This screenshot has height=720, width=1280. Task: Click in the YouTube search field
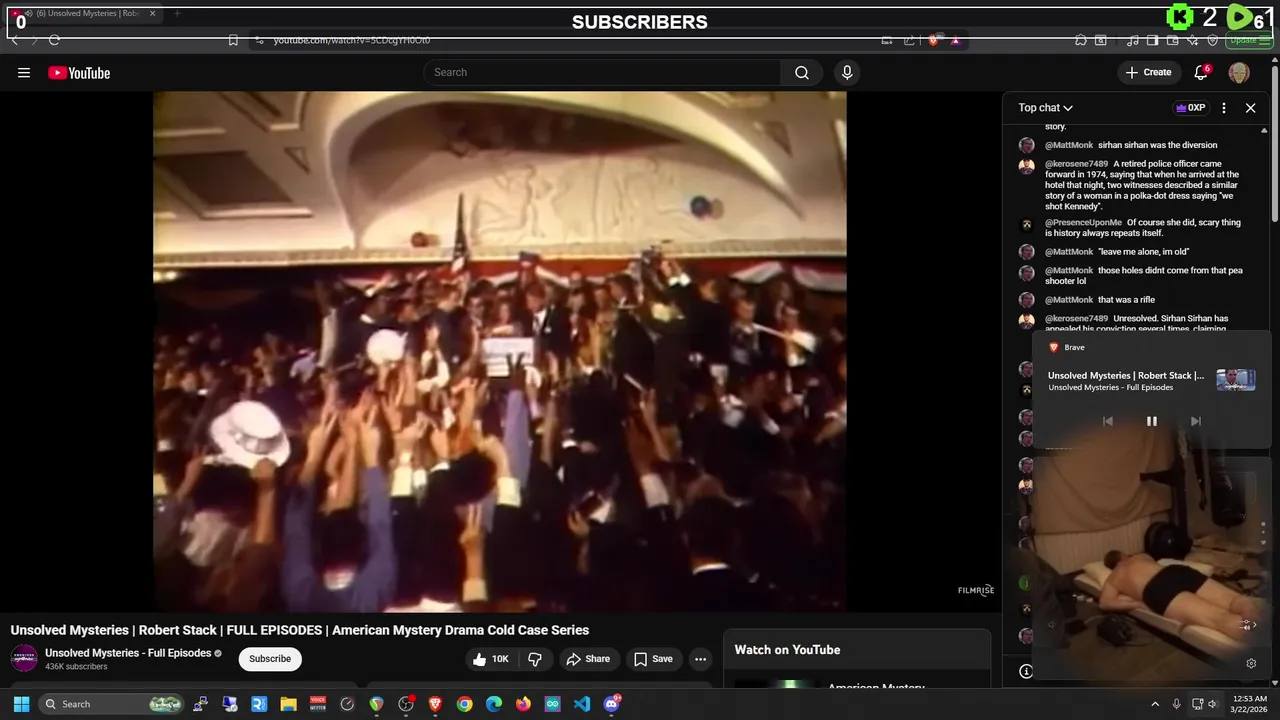602,72
